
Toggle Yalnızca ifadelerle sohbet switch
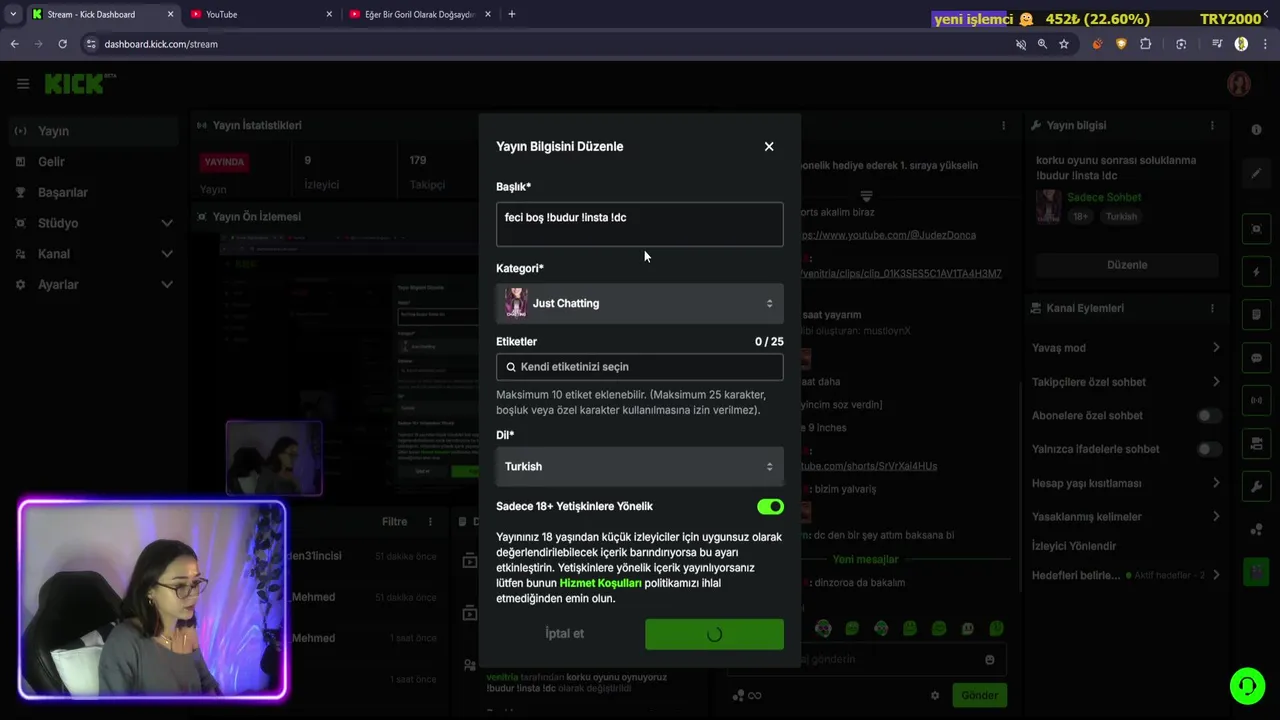coord(1209,450)
